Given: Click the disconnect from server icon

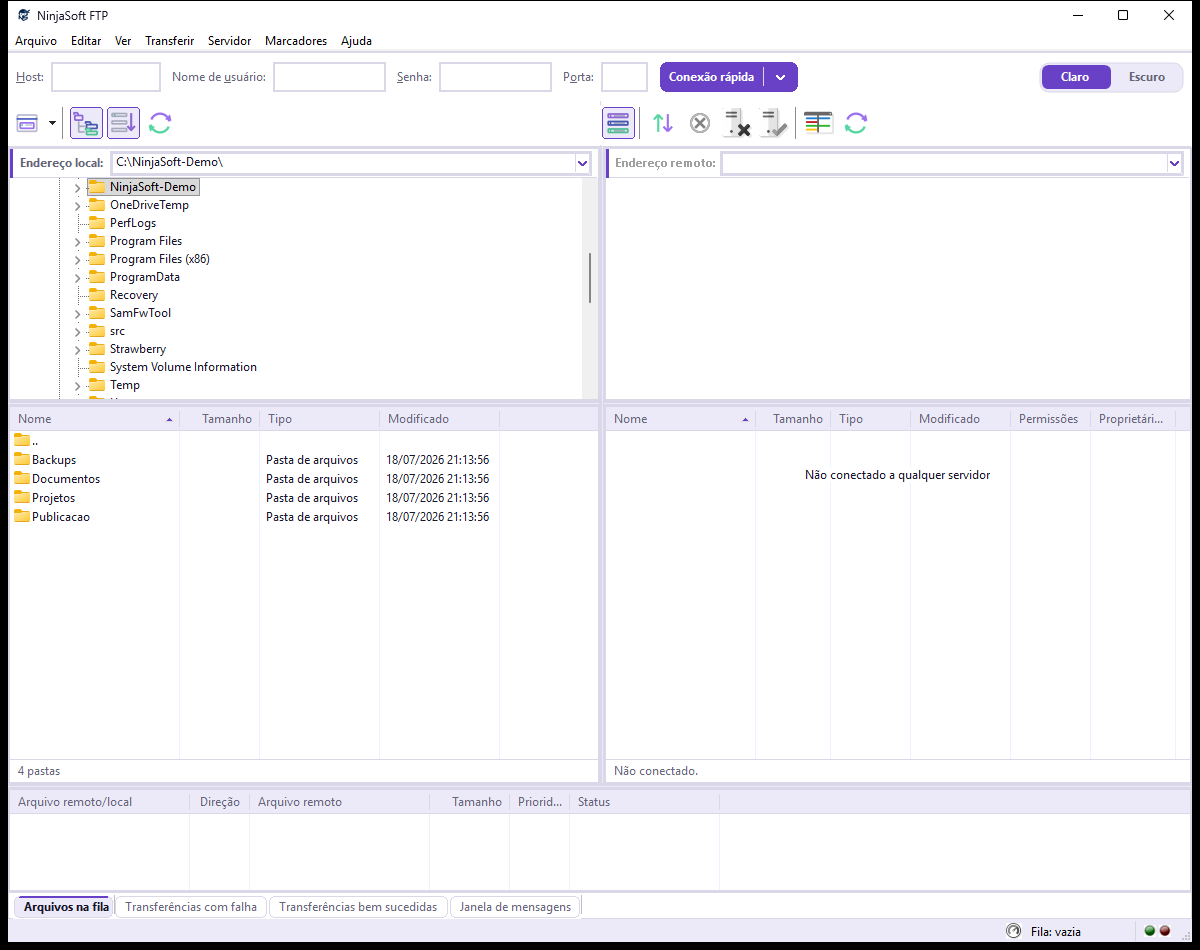Looking at the screenshot, I should click(737, 123).
